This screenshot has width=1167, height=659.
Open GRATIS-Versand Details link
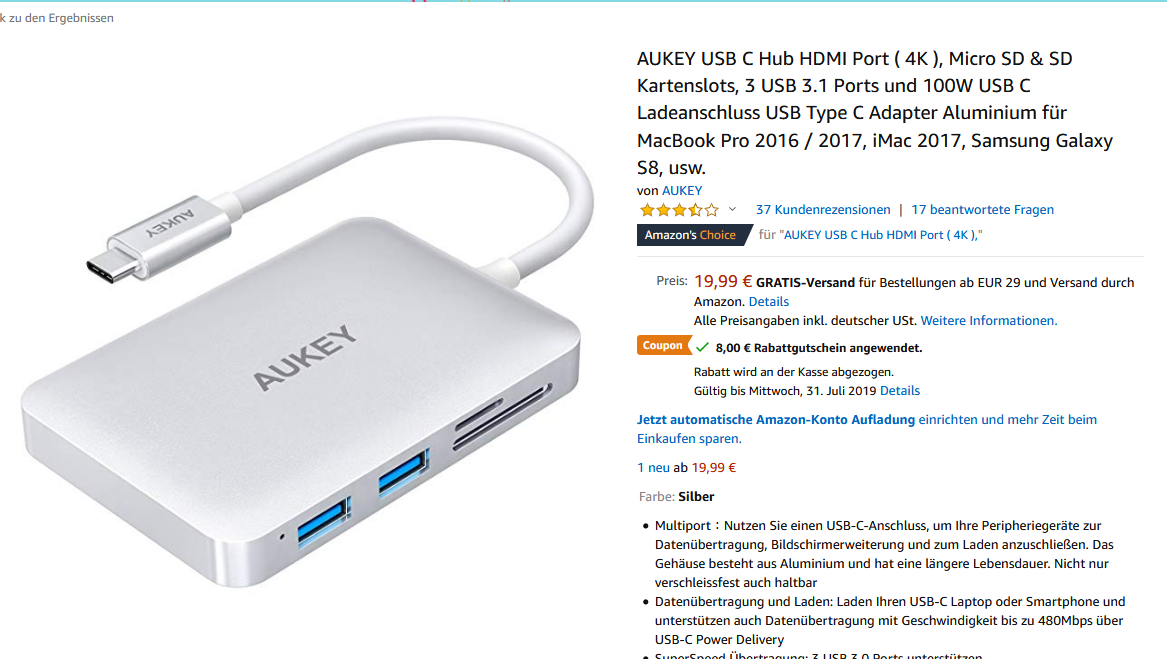(768, 302)
